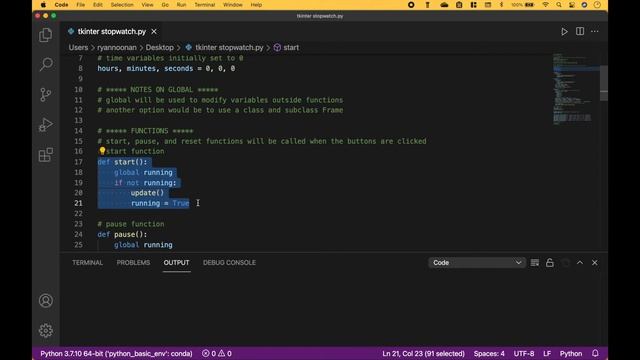
Task: Switch to the PROBLEMS panel tab
Action: pos(133,262)
